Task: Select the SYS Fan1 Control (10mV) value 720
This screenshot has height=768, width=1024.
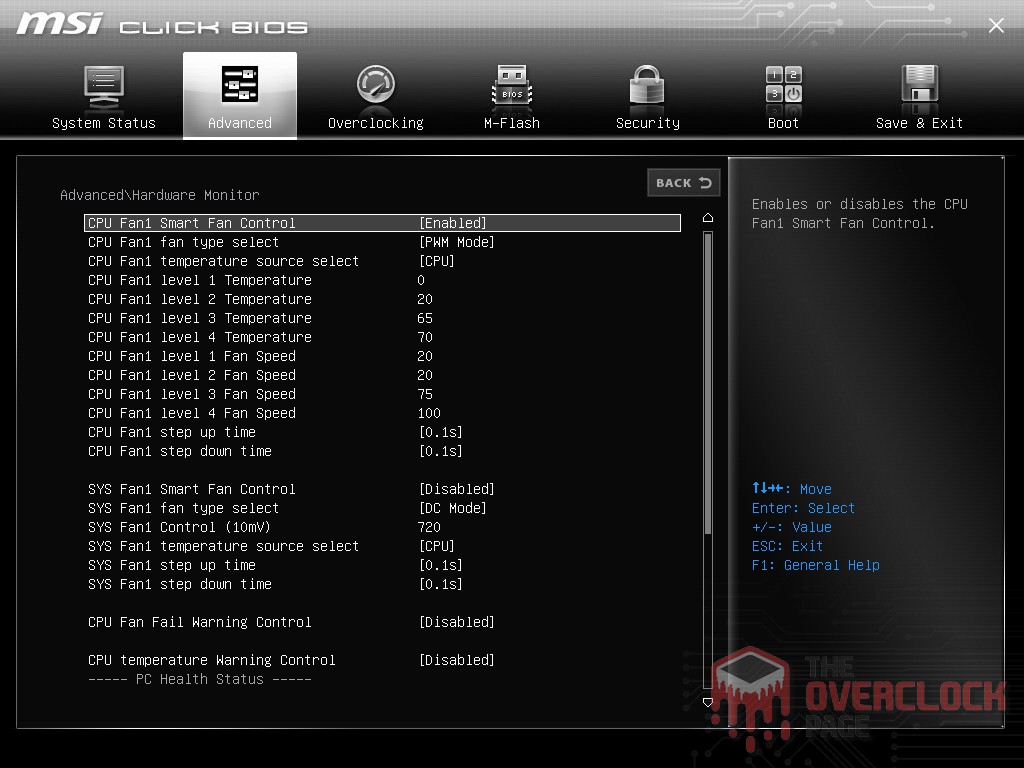Action: tap(429, 527)
